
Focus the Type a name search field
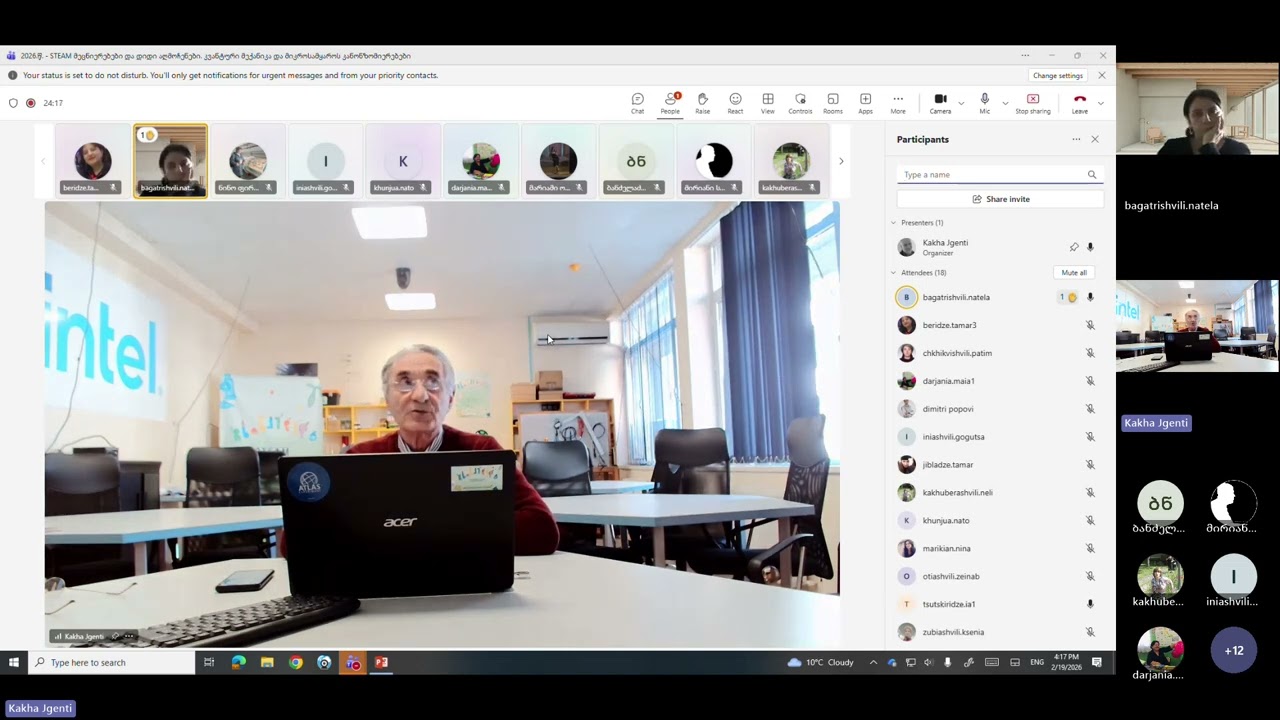click(1000, 175)
